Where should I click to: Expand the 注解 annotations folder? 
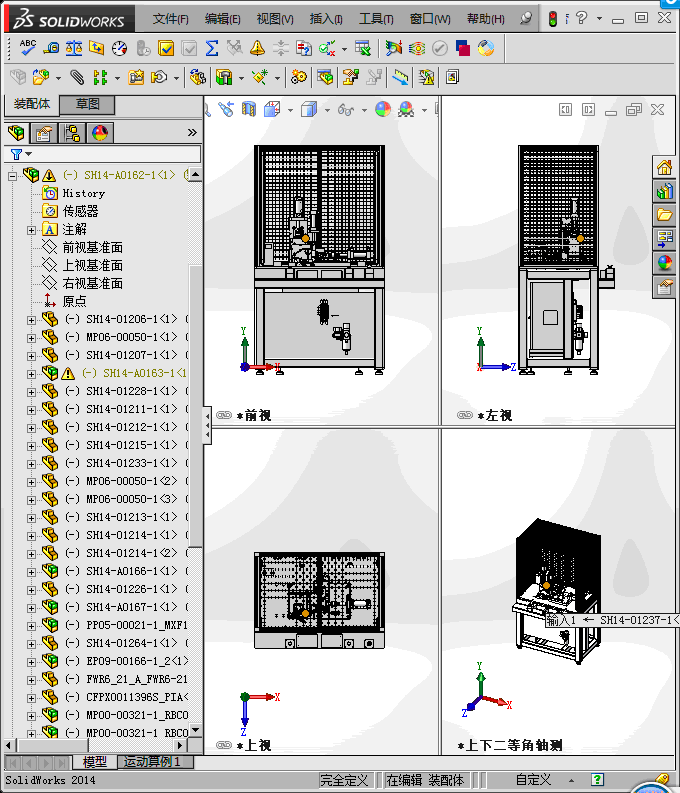point(31,230)
